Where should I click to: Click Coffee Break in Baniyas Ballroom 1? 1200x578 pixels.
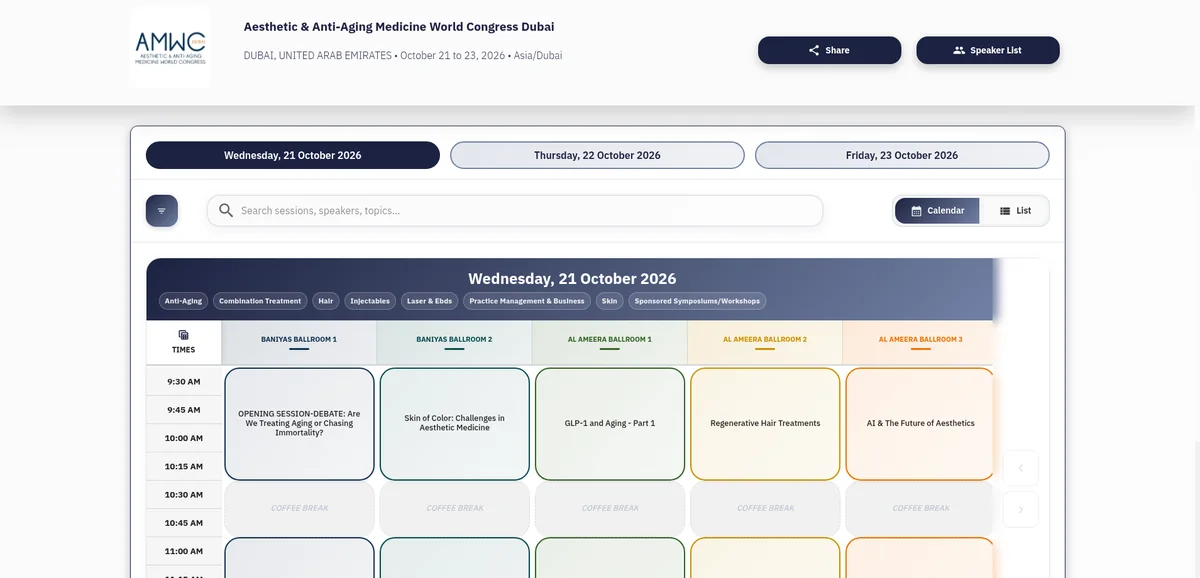point(299,508)
